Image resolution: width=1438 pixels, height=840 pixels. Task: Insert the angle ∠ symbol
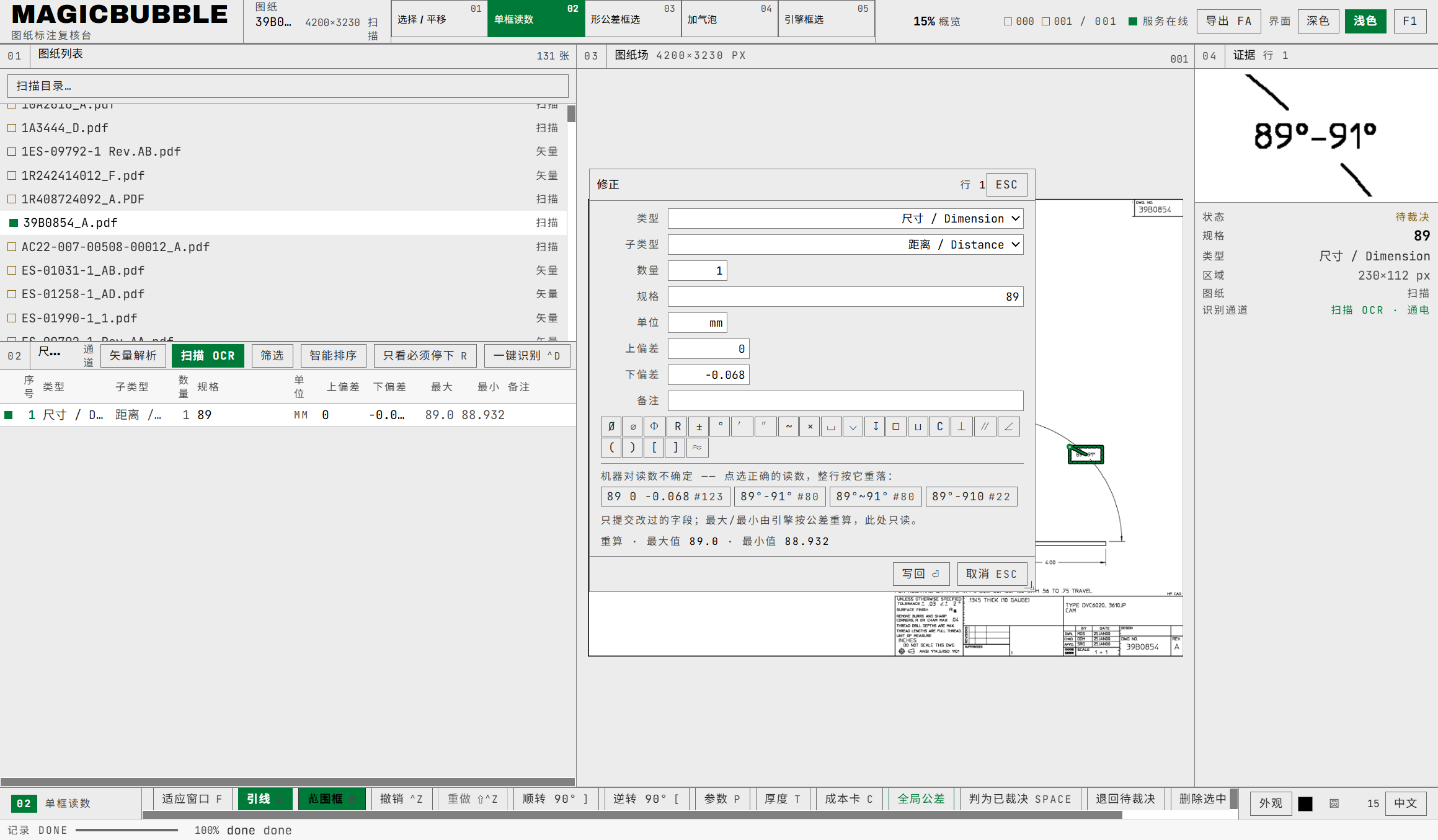pyautogui.click(x=1009, y=427)
